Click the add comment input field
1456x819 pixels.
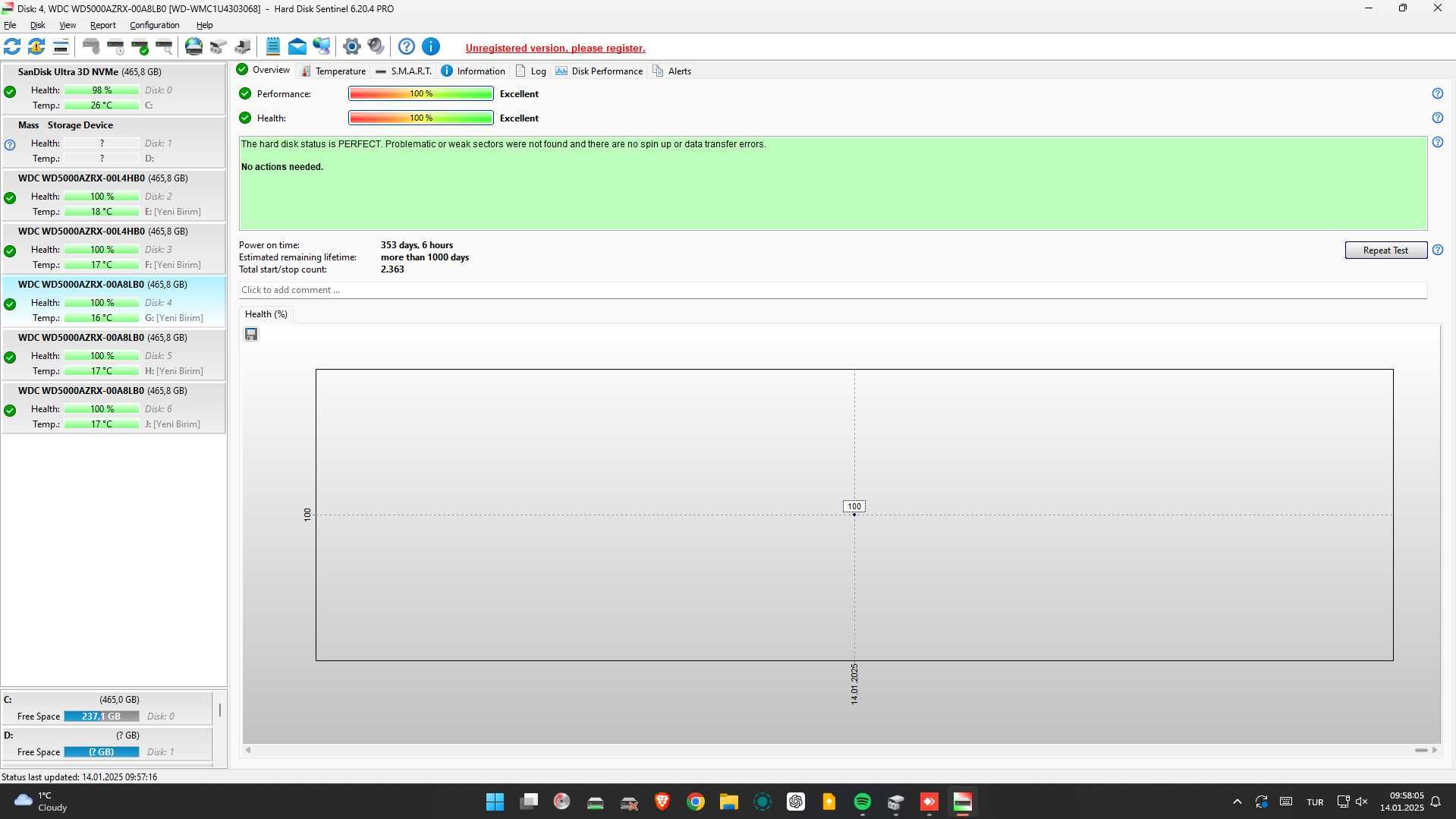click(x=832, y=290)
